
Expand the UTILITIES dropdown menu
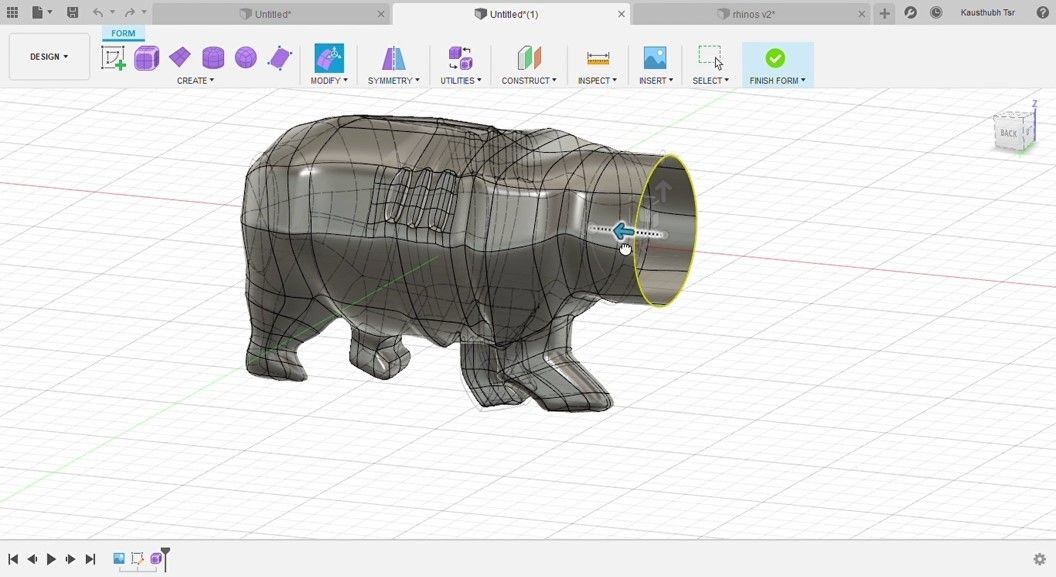click(x=461, y=80)
